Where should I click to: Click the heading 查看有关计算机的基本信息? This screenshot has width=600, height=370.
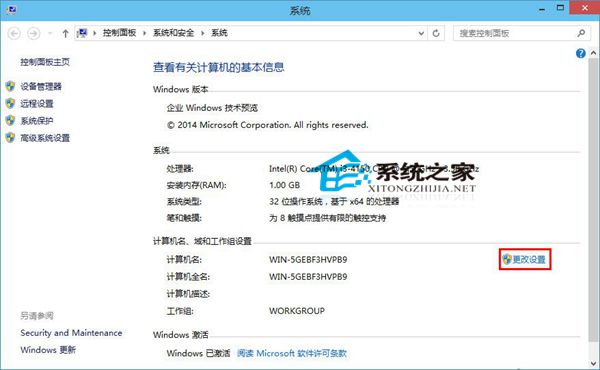pos(219,67)
